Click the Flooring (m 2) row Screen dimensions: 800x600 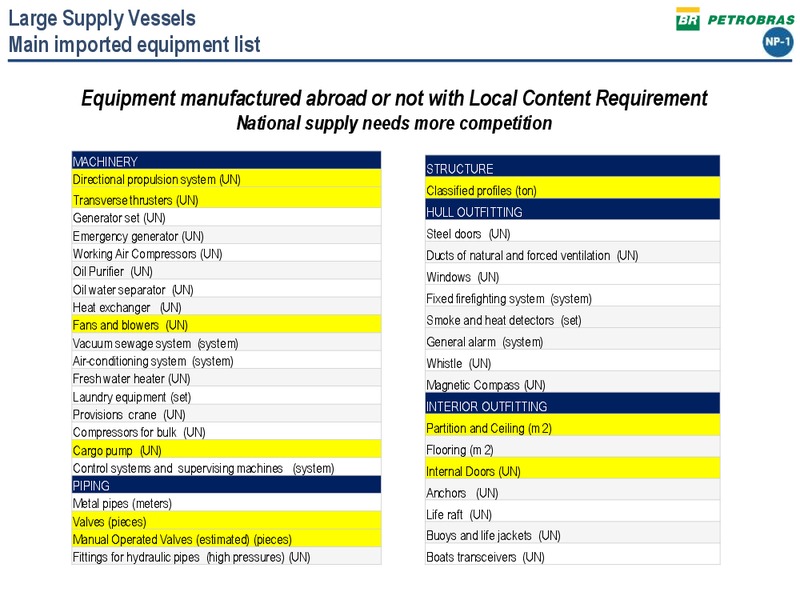click(572, 447)
